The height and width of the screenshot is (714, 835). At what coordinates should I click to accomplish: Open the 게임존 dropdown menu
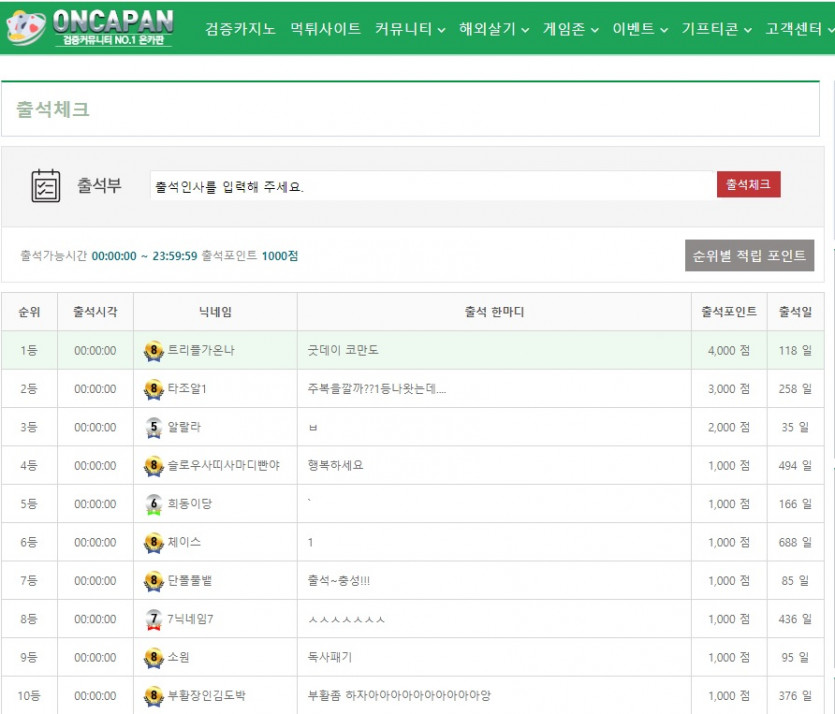(571, 29)
